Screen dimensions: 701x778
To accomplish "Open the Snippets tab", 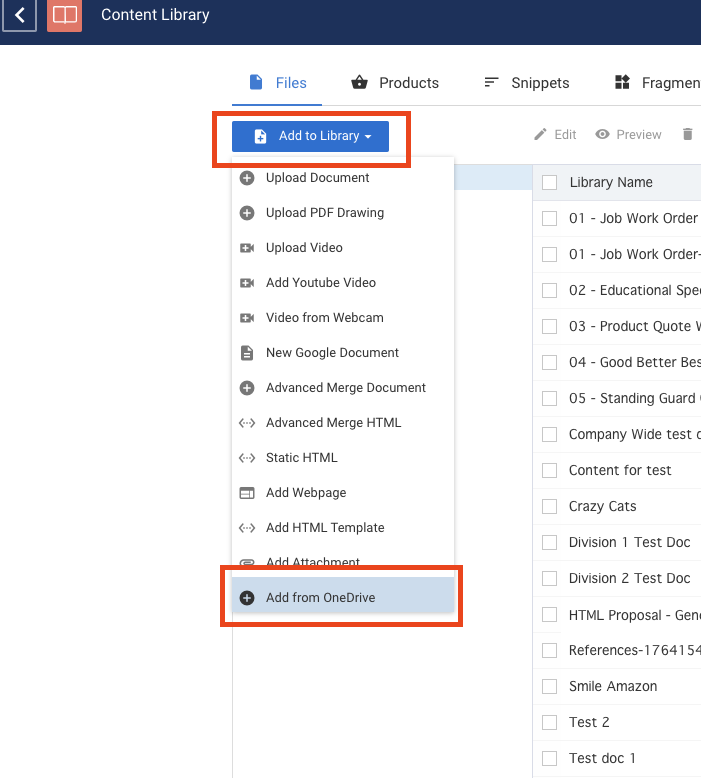I will (x=526, y=83).
